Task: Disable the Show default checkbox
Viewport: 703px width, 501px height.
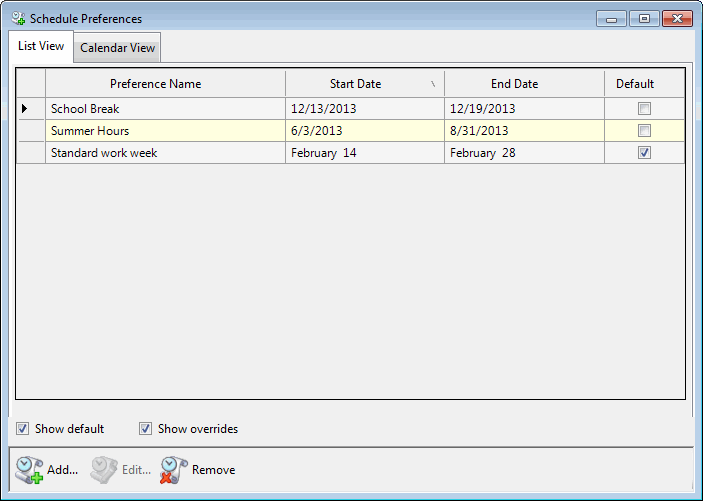Action: click(23, 429)
